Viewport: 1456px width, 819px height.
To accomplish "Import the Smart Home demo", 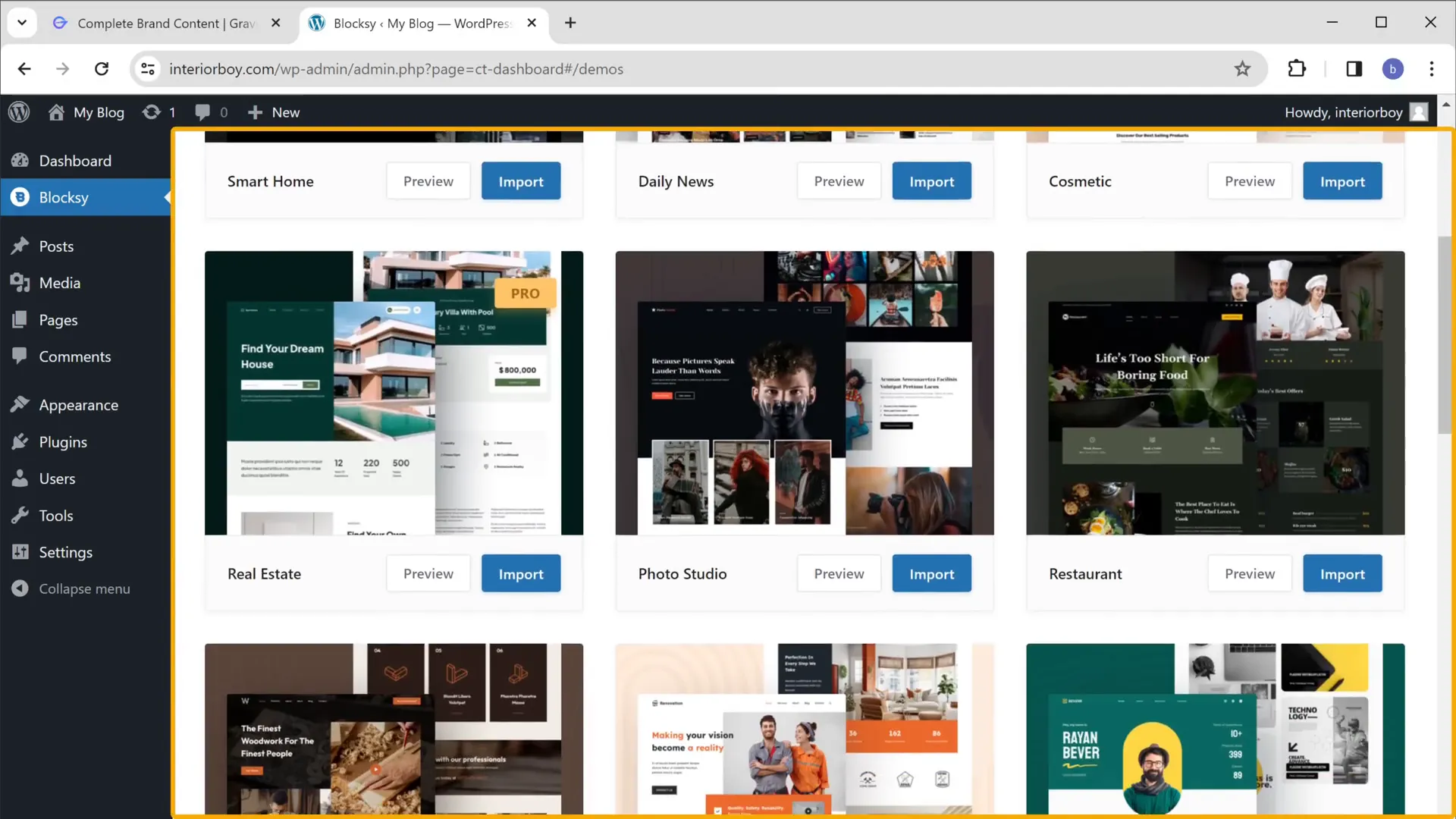I will pos(521,181).
